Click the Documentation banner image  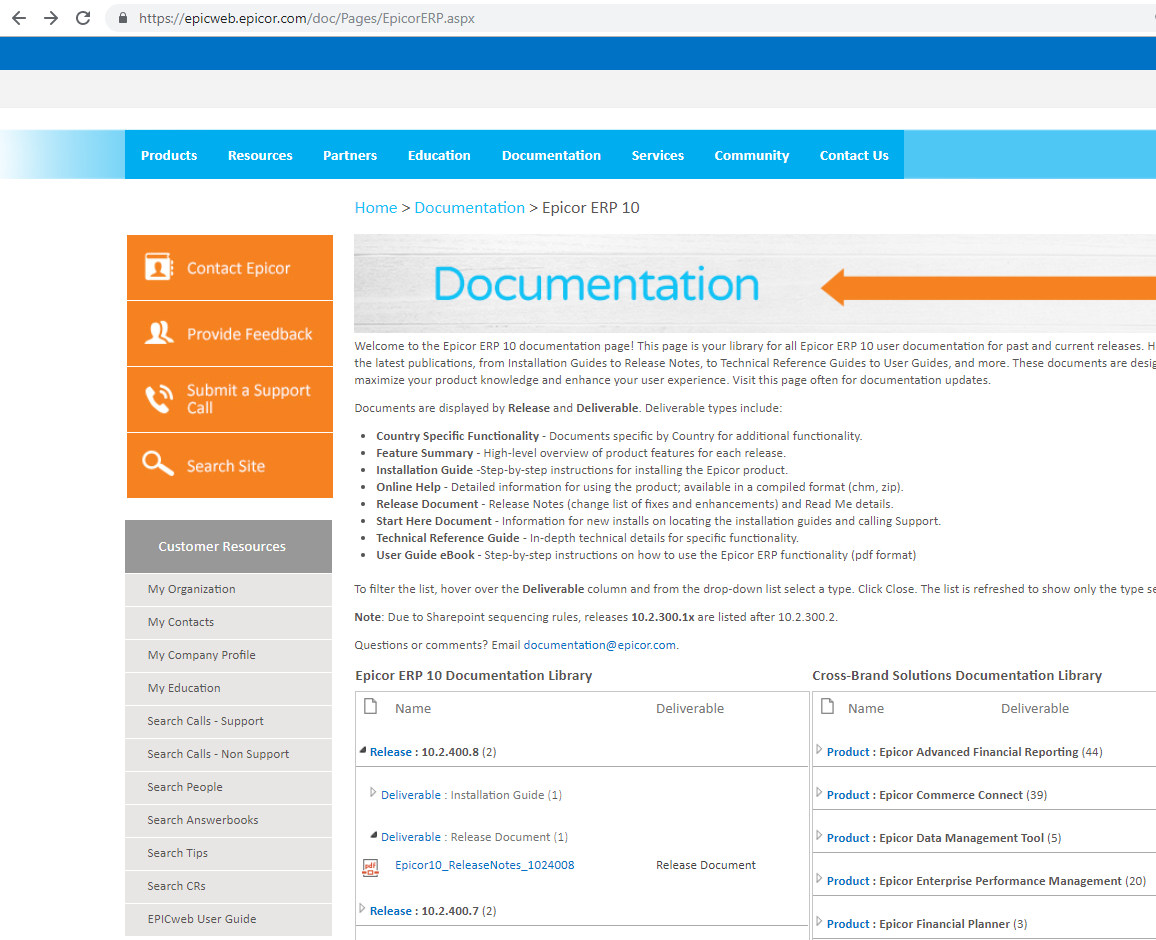coord(755,284)
